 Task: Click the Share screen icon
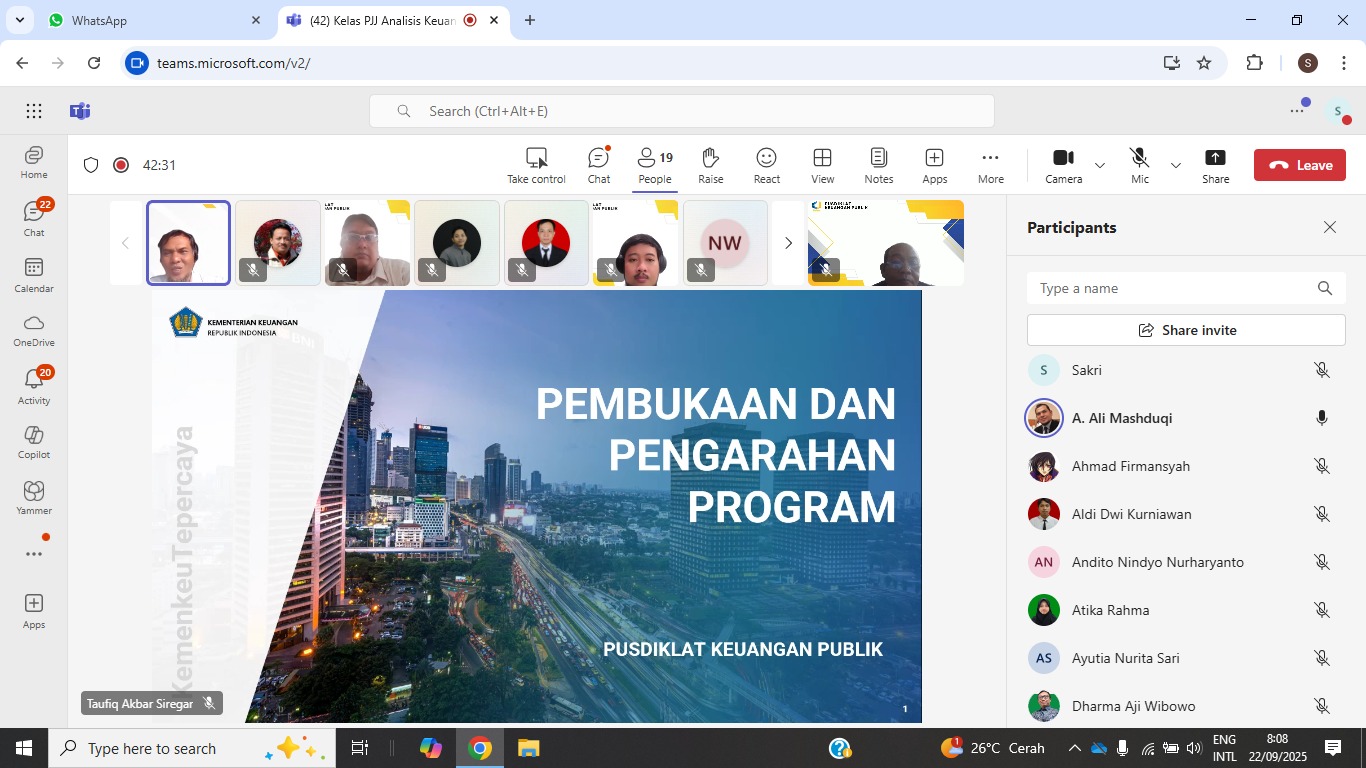[1216, 165]
